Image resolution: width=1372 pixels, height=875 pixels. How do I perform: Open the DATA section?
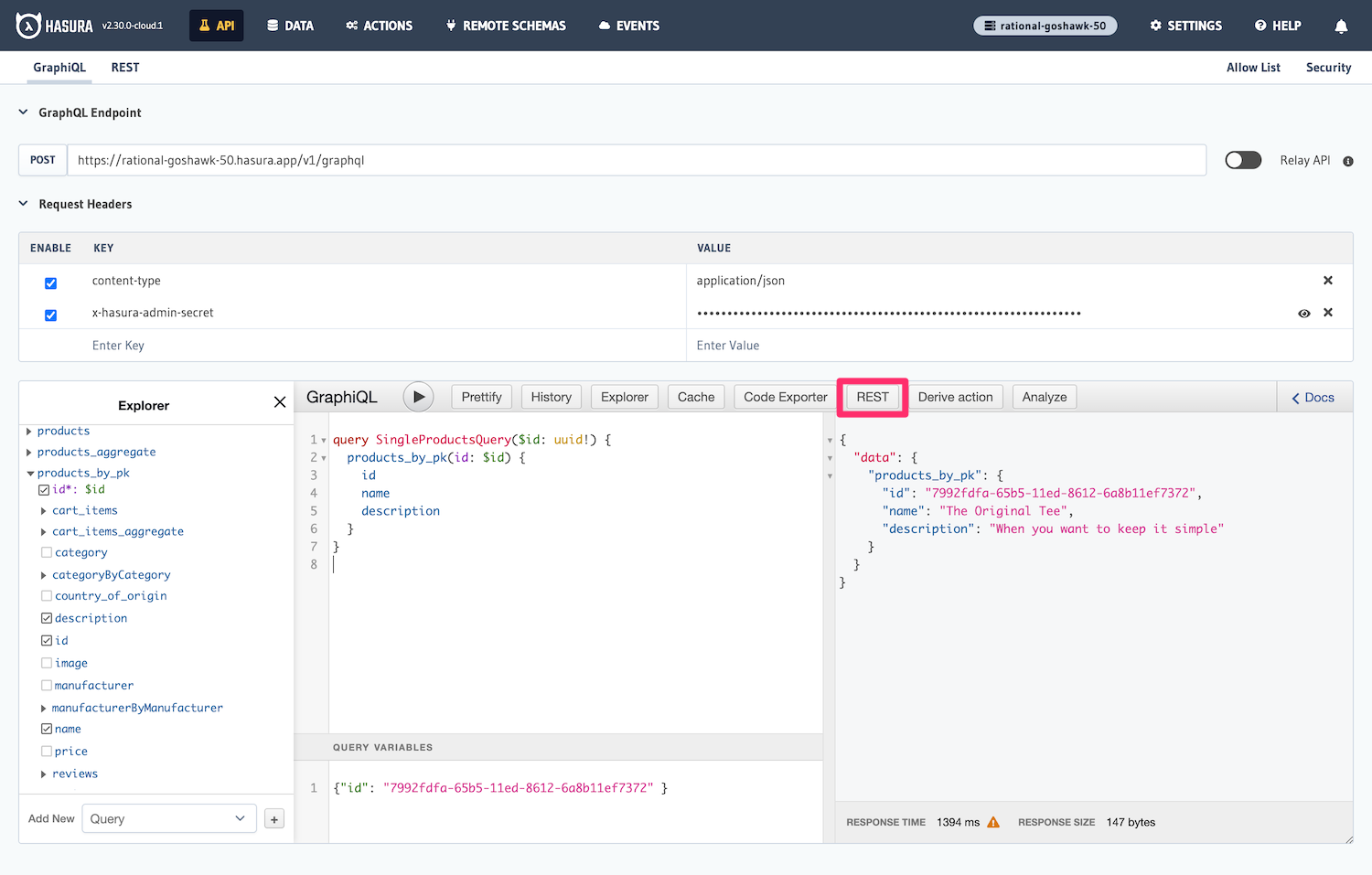tap(290, 26)
